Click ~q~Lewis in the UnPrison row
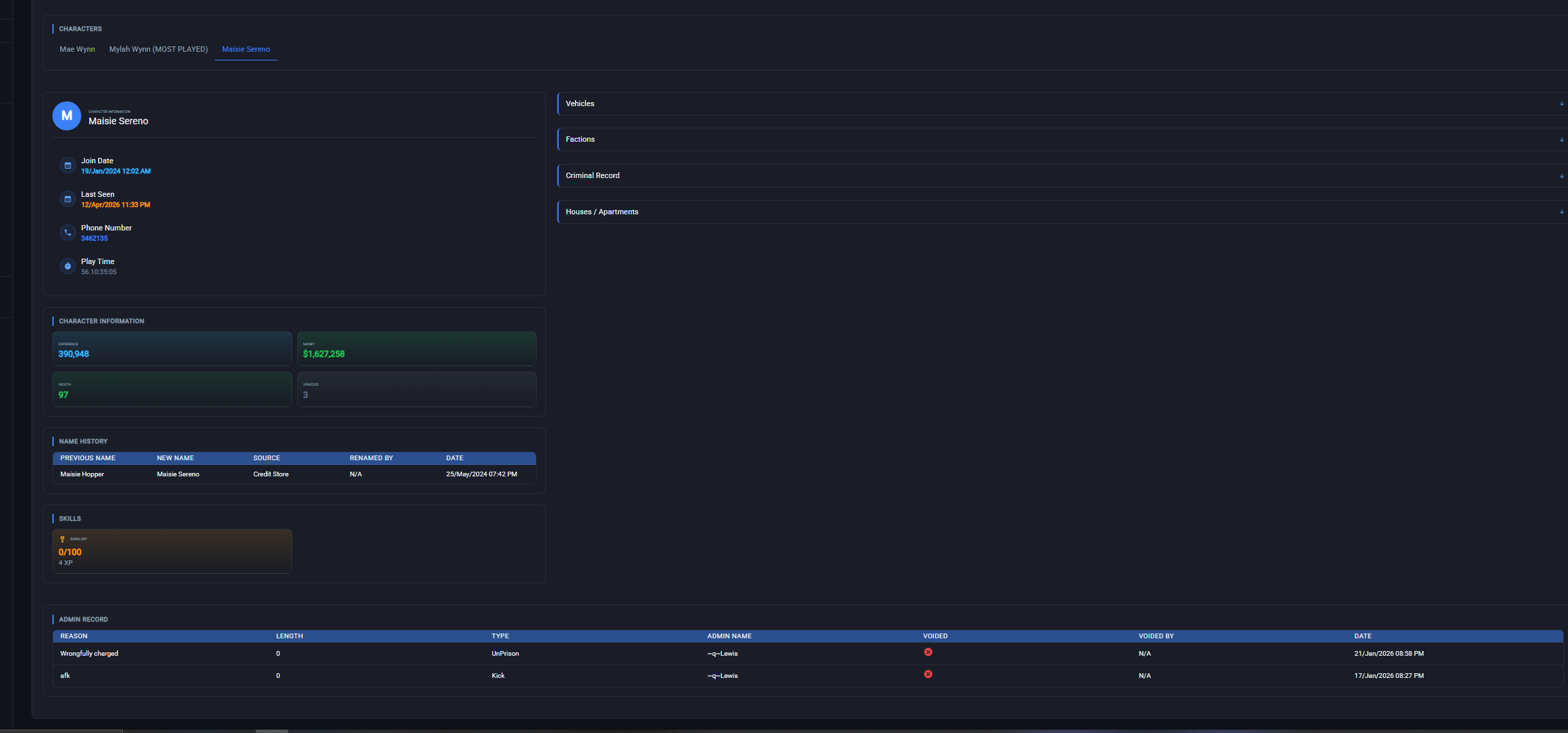This screenshot has width=1568, height=733. coord(723,654)
